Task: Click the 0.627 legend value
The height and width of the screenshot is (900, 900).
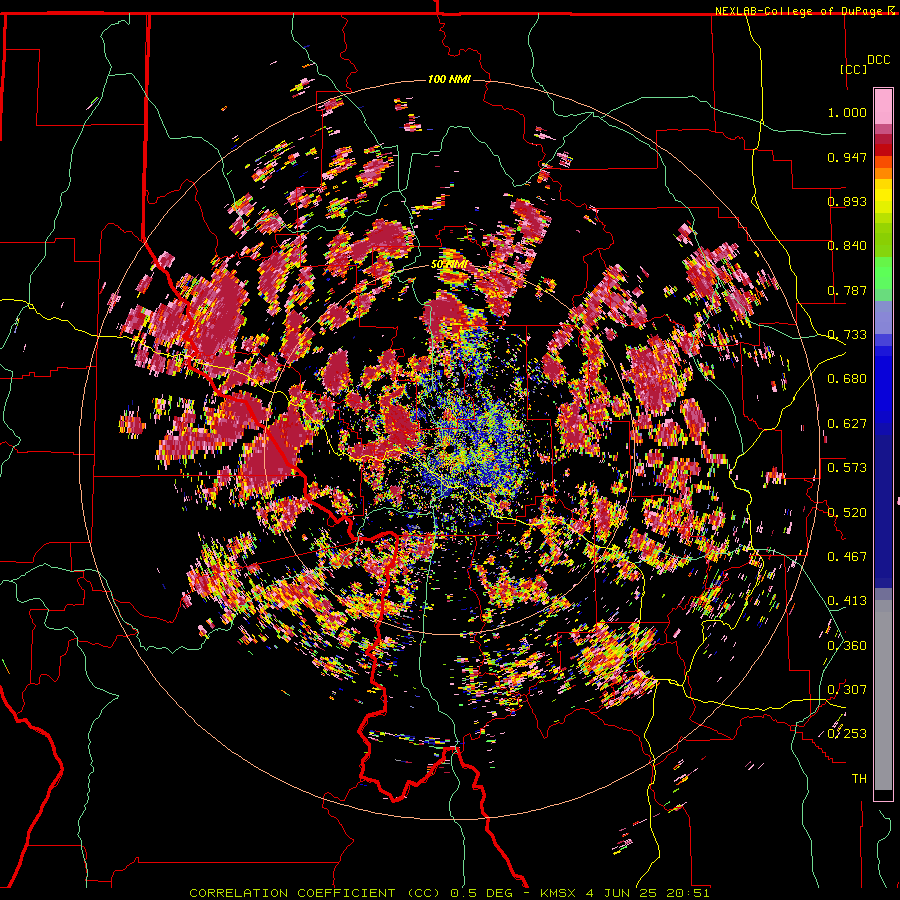Action: (847, 424)
